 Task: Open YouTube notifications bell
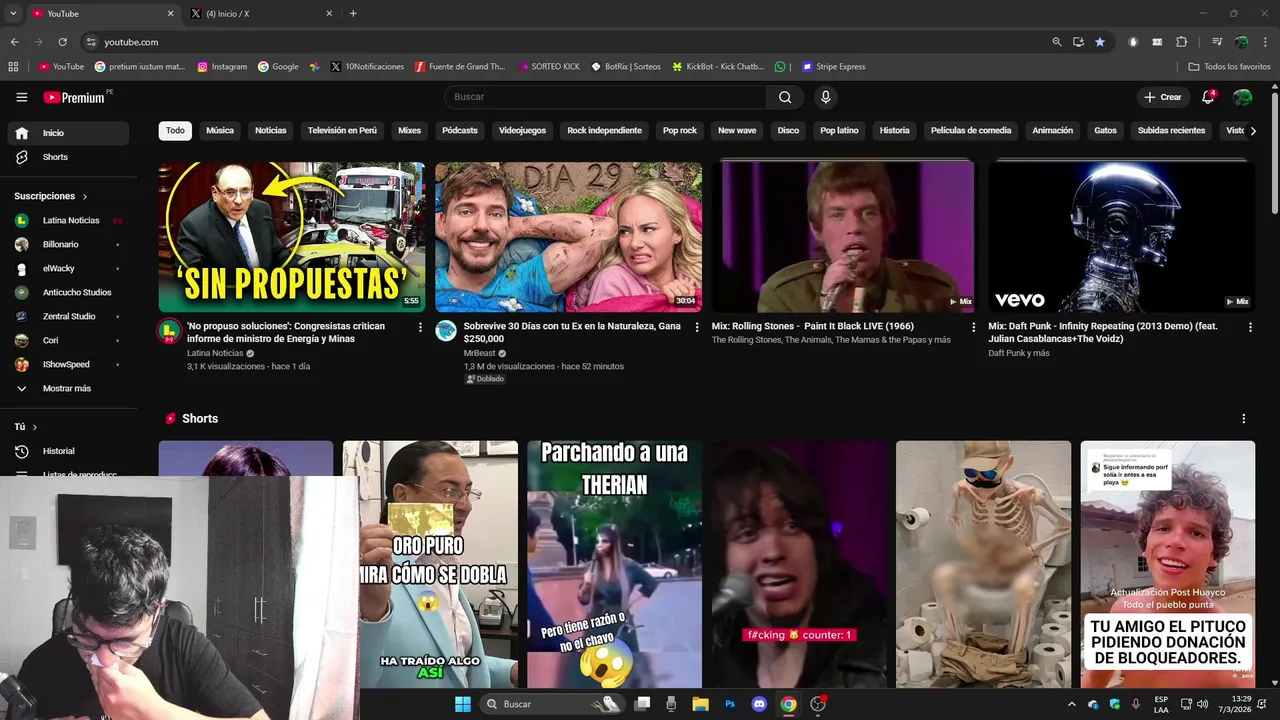click(x=1208, y=97)
